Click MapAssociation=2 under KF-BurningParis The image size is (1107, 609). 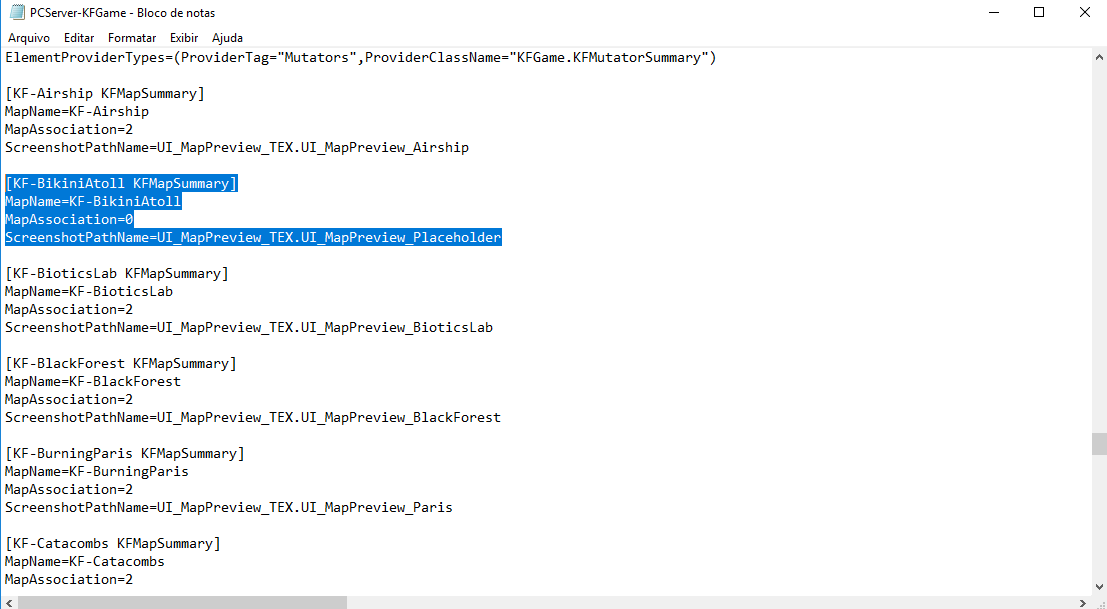pyautogui.click(x=69, y=489)
